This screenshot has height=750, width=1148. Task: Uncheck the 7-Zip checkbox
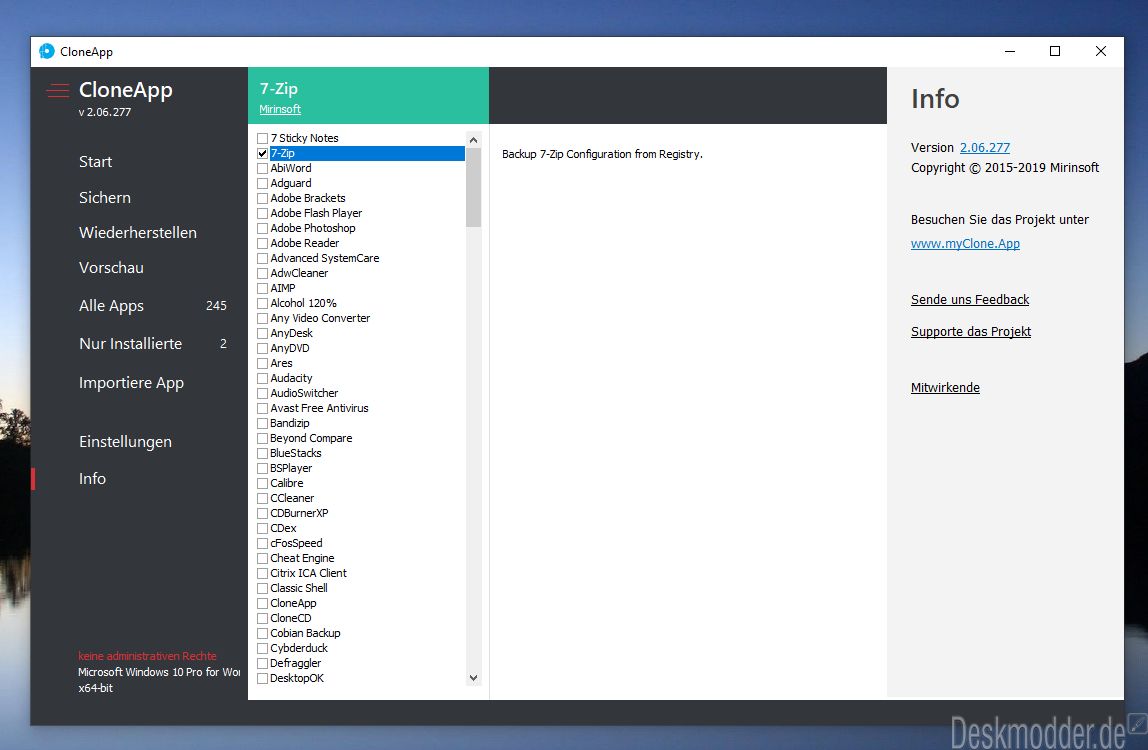262,153
